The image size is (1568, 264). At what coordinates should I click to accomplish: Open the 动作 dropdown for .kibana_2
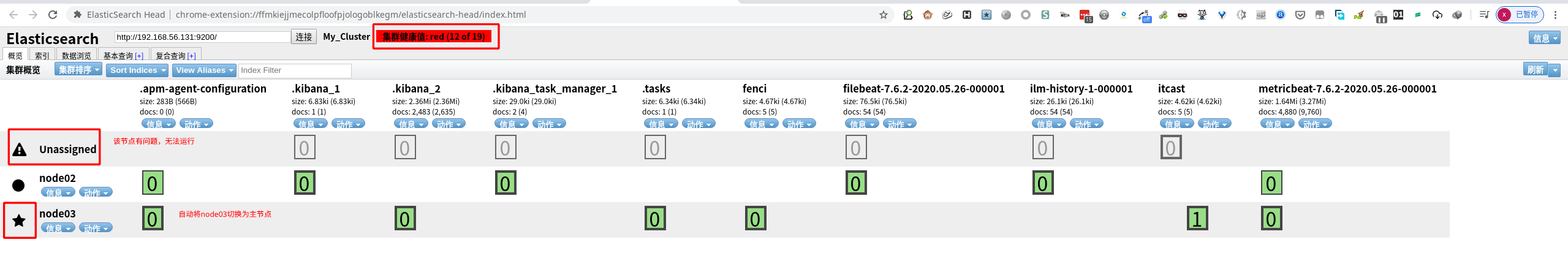coord(449,124)
